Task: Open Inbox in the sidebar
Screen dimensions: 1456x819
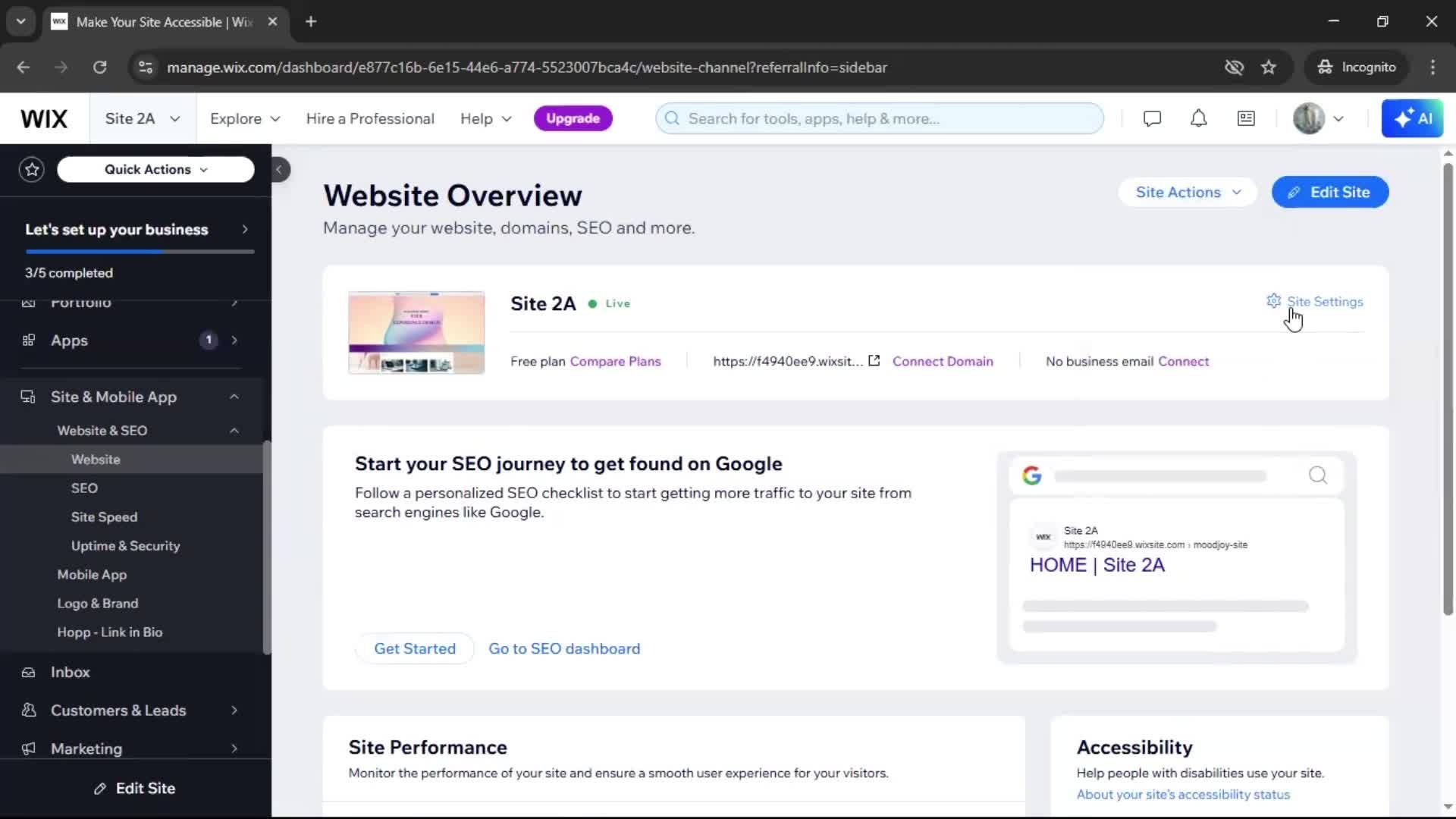Action: click(x=70, y=672)
